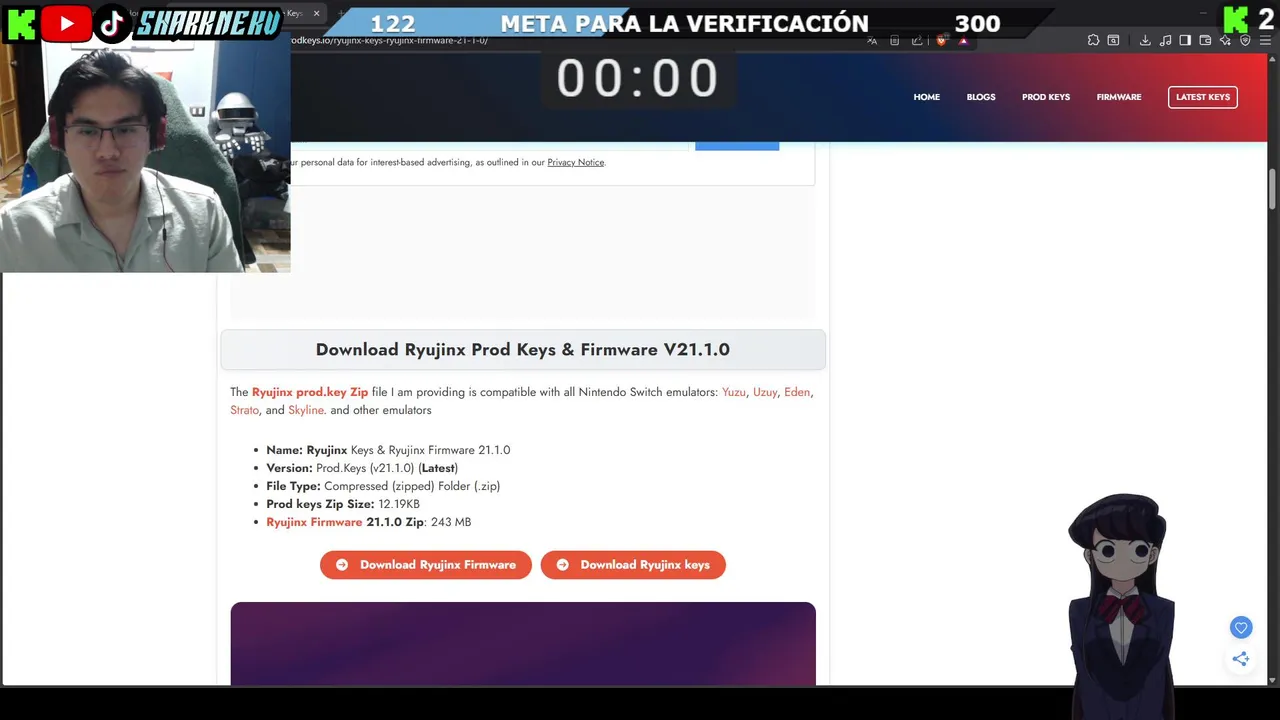Viewport: 1280px width, 720px height.
Task: Open the browser hamburger main menu
Action: point(1265,41)
